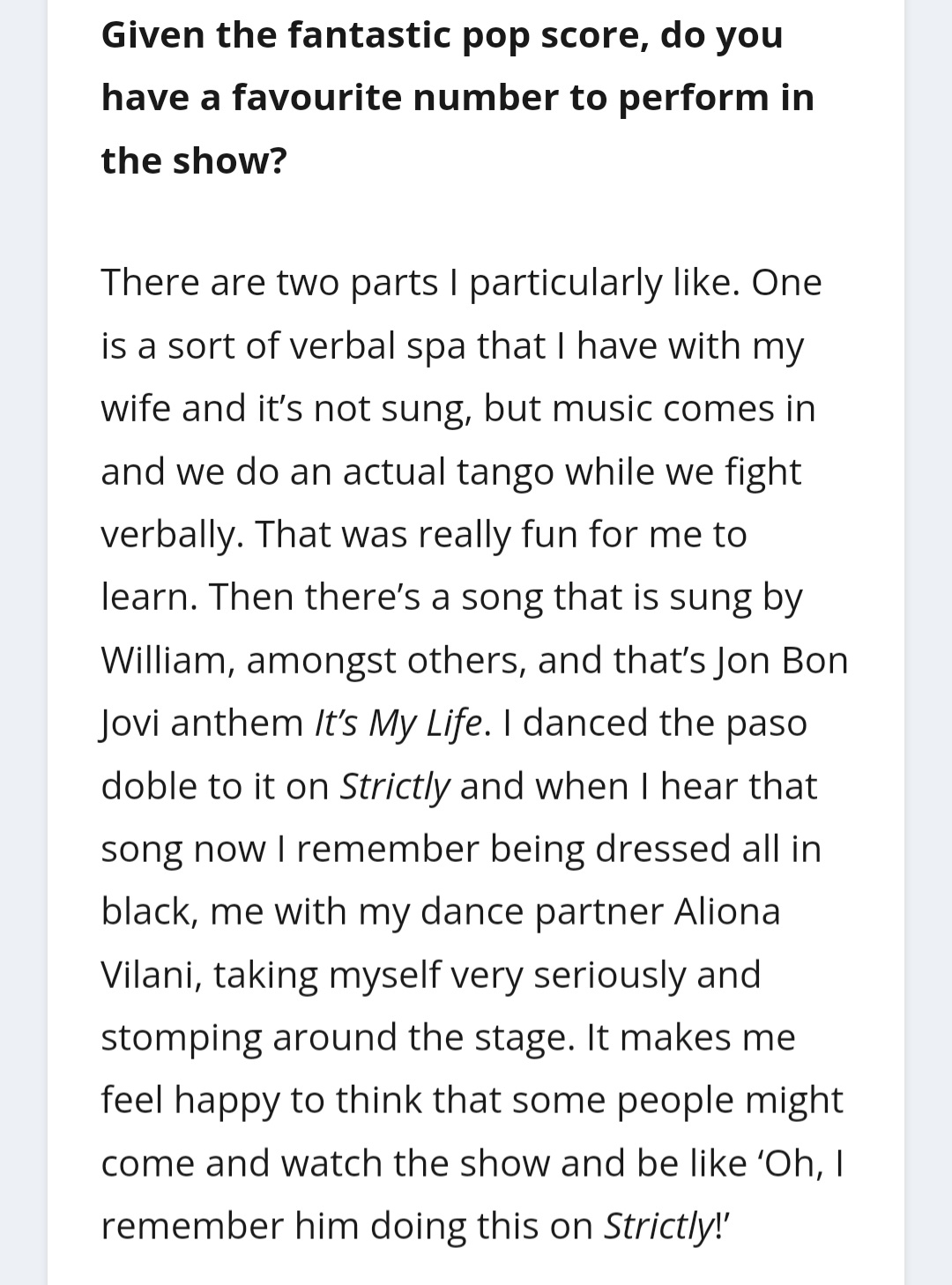Viewport: 952px width, 1285px height.
Task: Click the name Aliona in the paragraph
Action: (x=727, y=911)
